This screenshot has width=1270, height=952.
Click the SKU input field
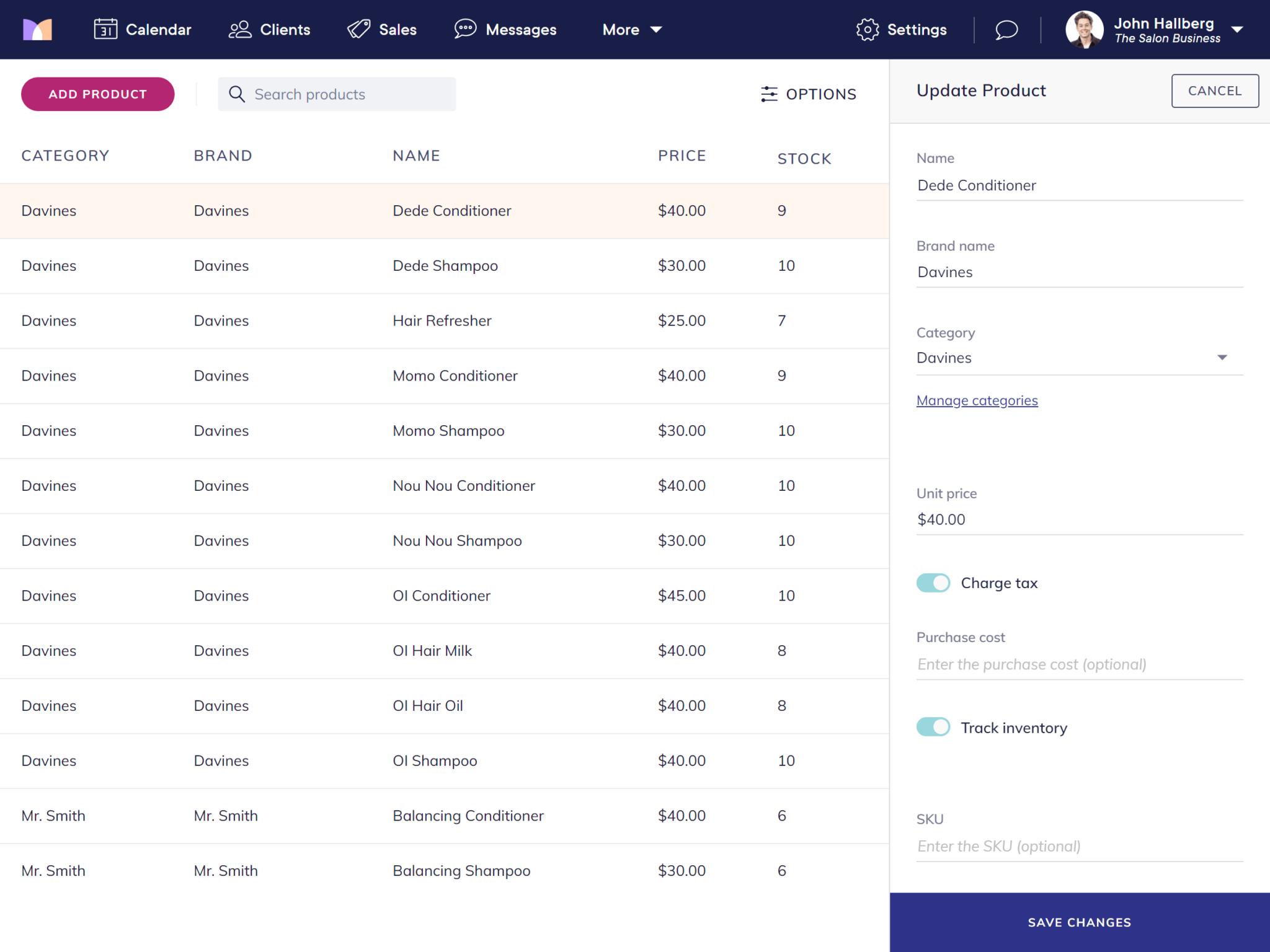1080,846
